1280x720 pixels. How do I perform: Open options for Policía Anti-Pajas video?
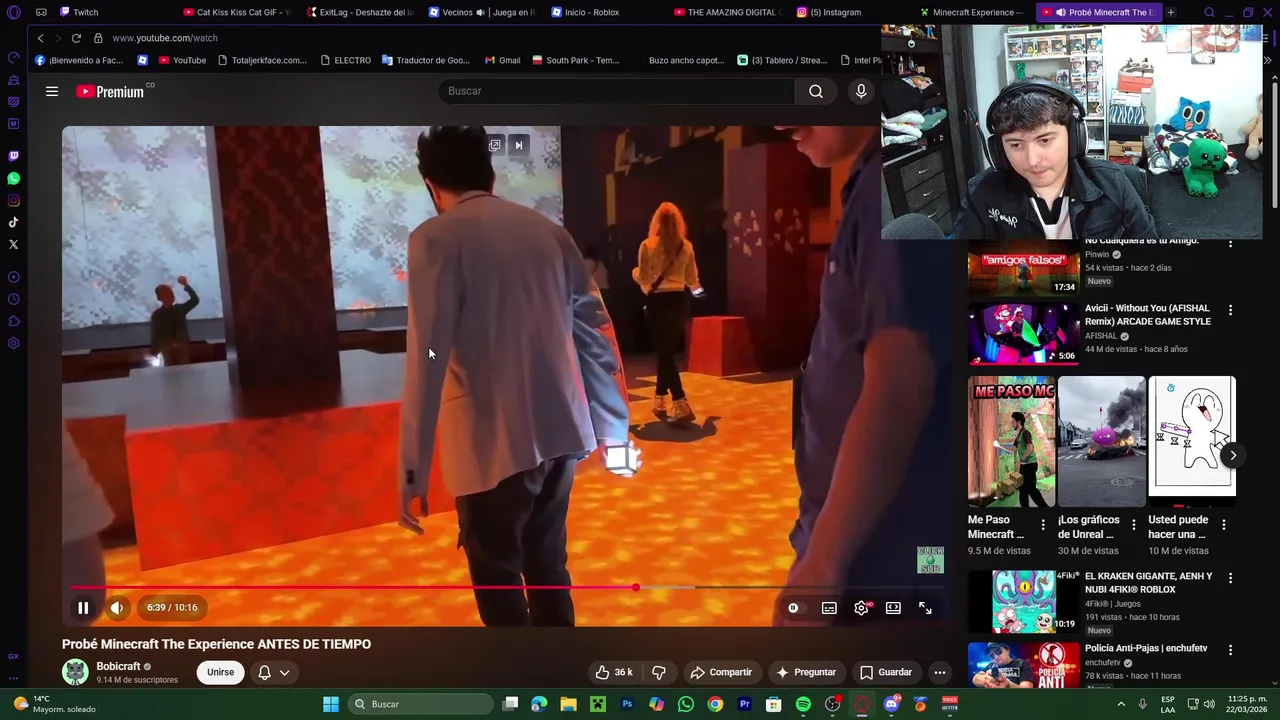tap(1230, 650)
